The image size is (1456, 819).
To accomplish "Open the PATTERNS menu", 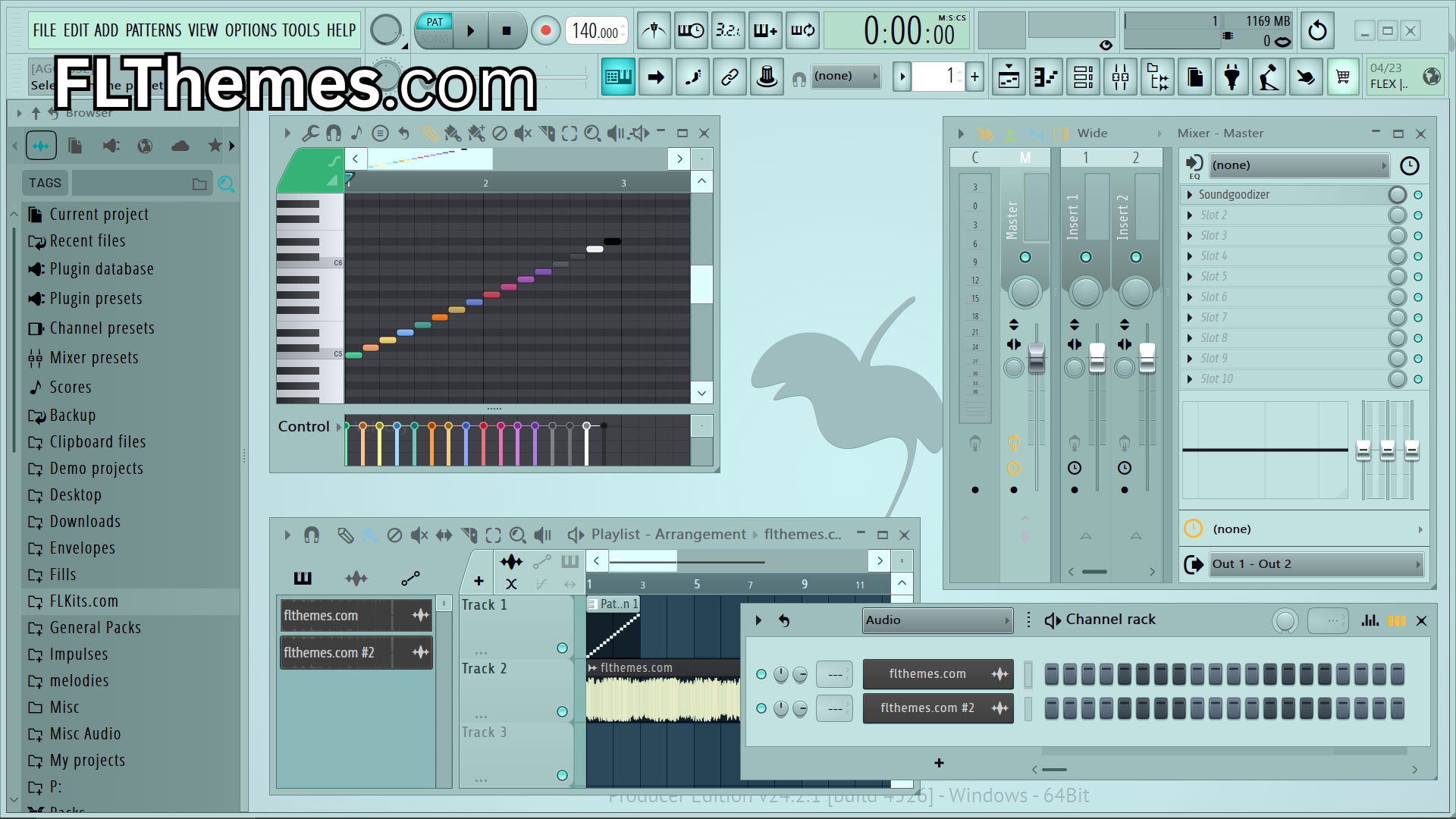I will tap(153, 30).
